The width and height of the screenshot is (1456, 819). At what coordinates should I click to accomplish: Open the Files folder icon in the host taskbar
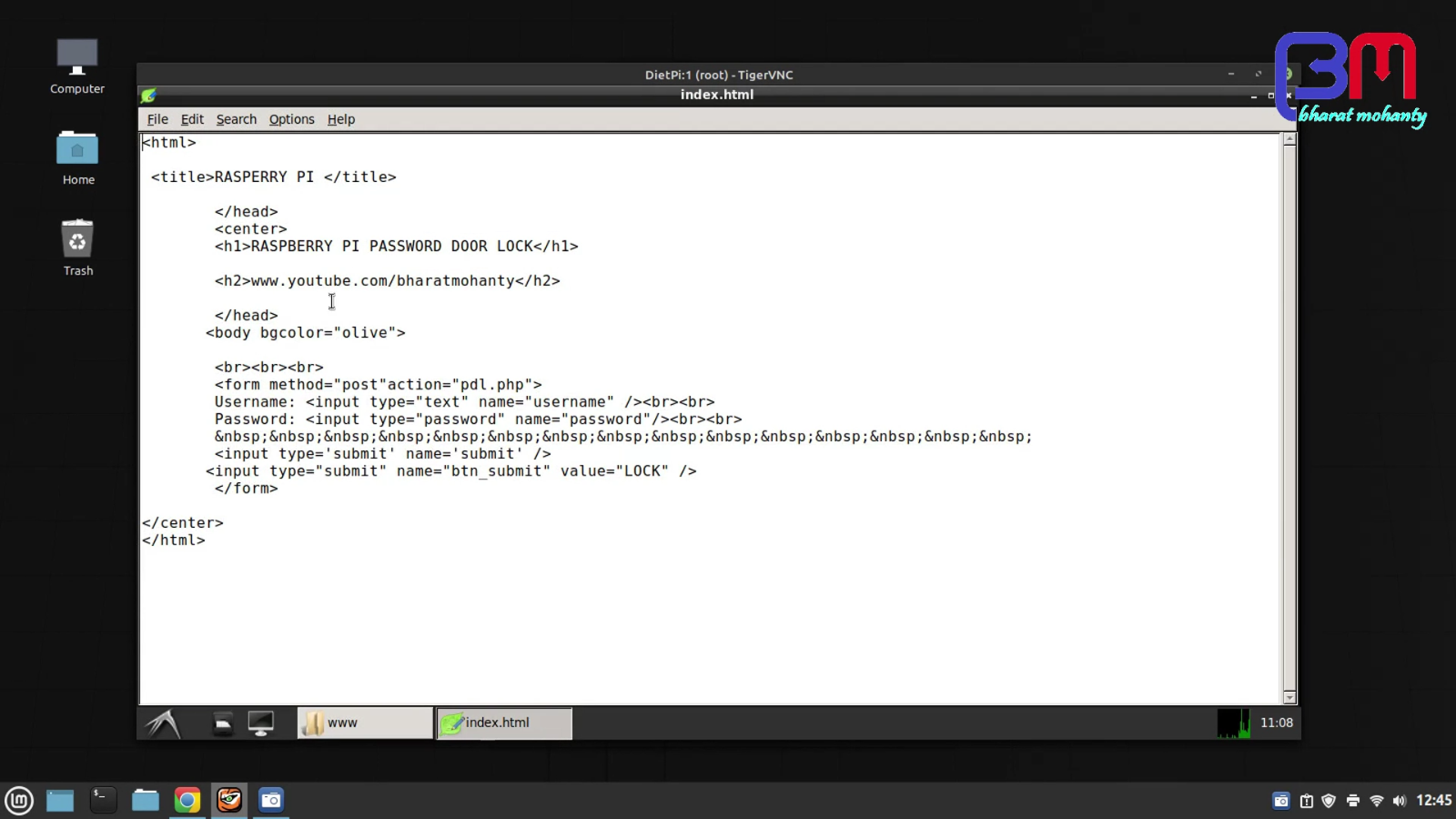point(146,800)
